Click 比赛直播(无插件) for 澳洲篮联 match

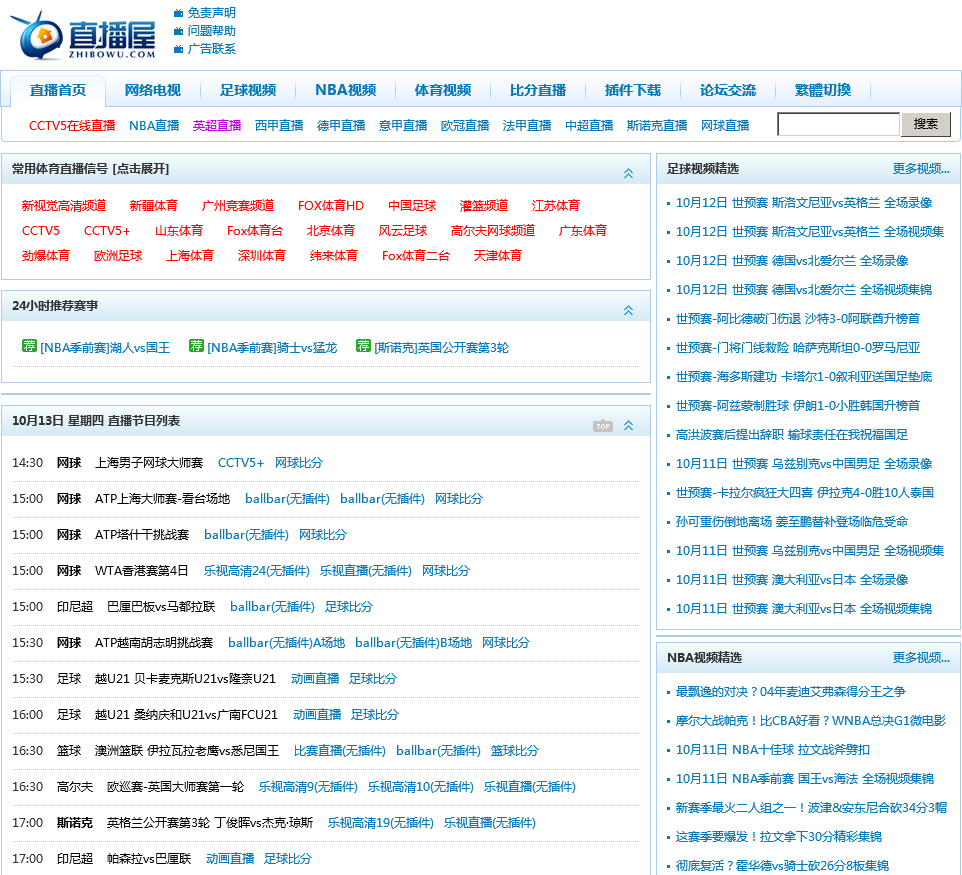pos(340,750)
